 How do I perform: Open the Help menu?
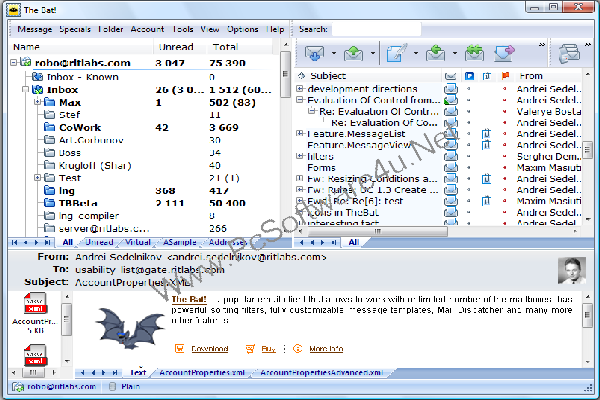275,29
